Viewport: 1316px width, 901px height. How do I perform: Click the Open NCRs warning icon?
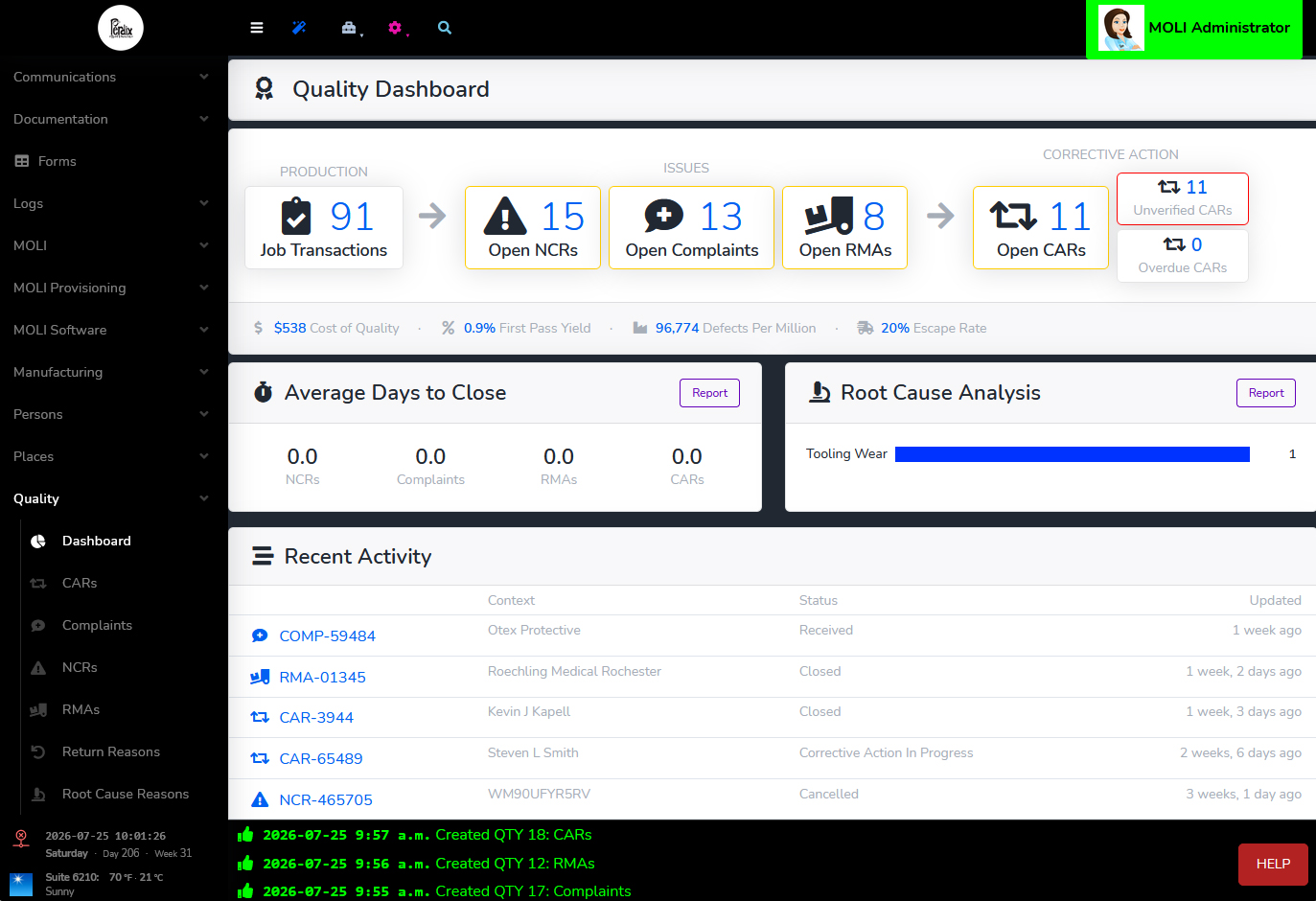pyautogui.click(x=506, y=217)
